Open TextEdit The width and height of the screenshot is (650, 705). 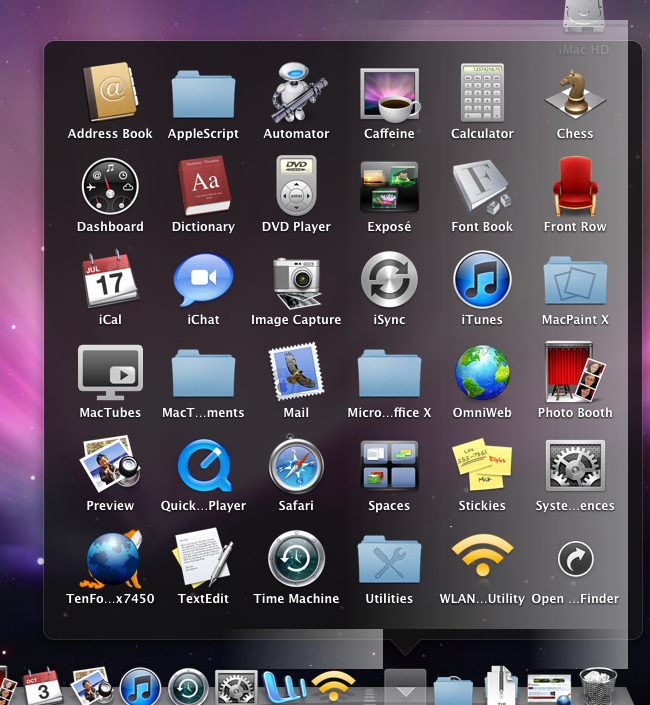[203, 558]
